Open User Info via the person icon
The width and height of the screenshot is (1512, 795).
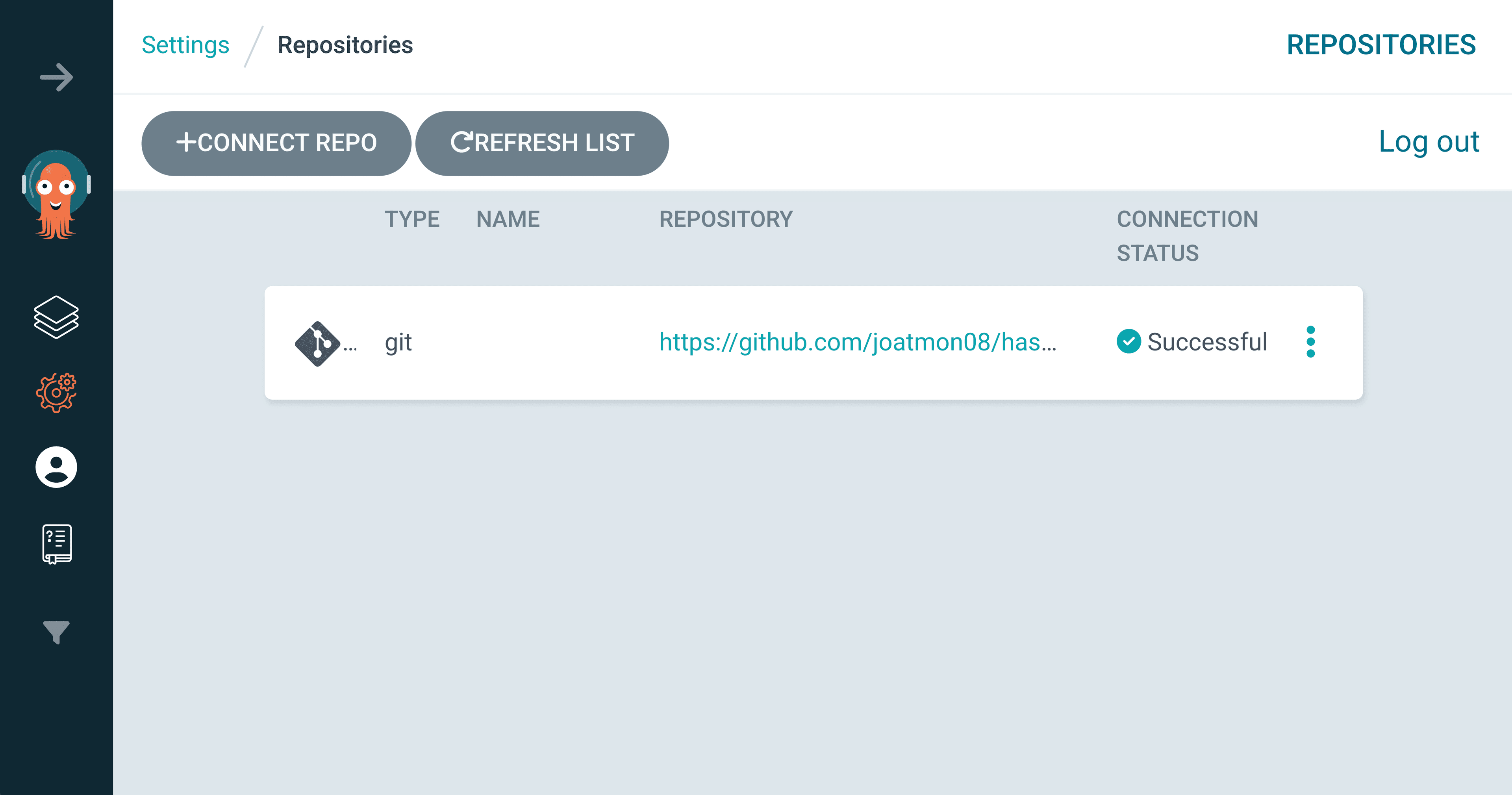point(56,467)
